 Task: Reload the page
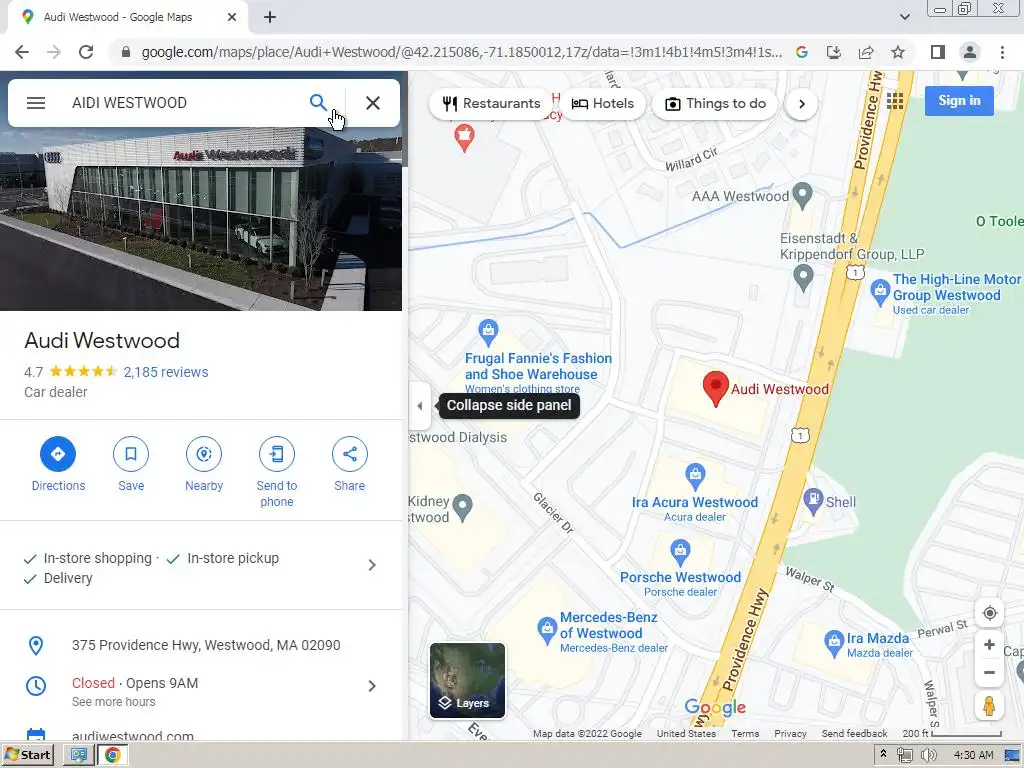pyautogui.click(x=86, y=52)
